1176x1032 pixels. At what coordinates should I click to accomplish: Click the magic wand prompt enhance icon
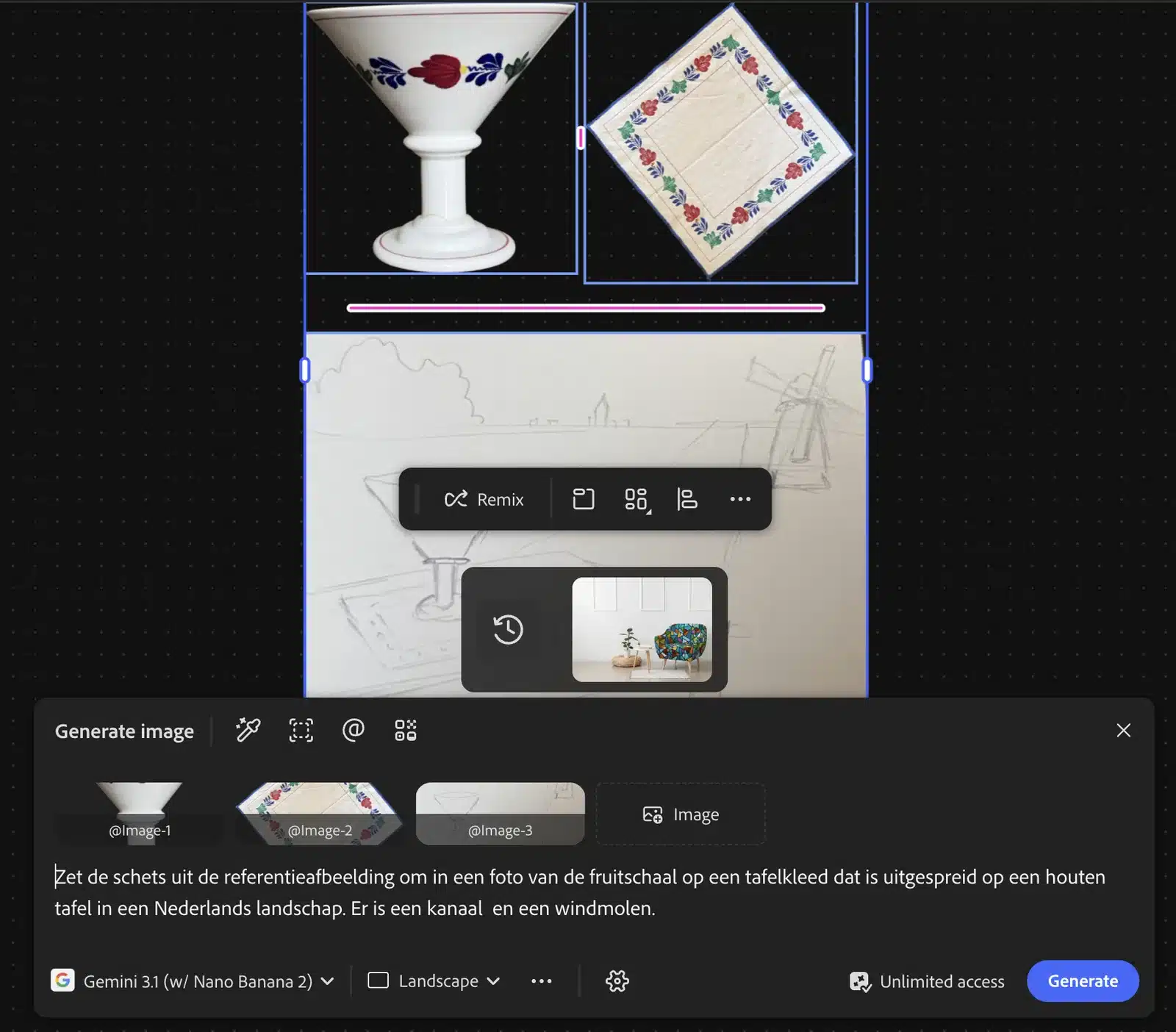click(x=248, y=730)
